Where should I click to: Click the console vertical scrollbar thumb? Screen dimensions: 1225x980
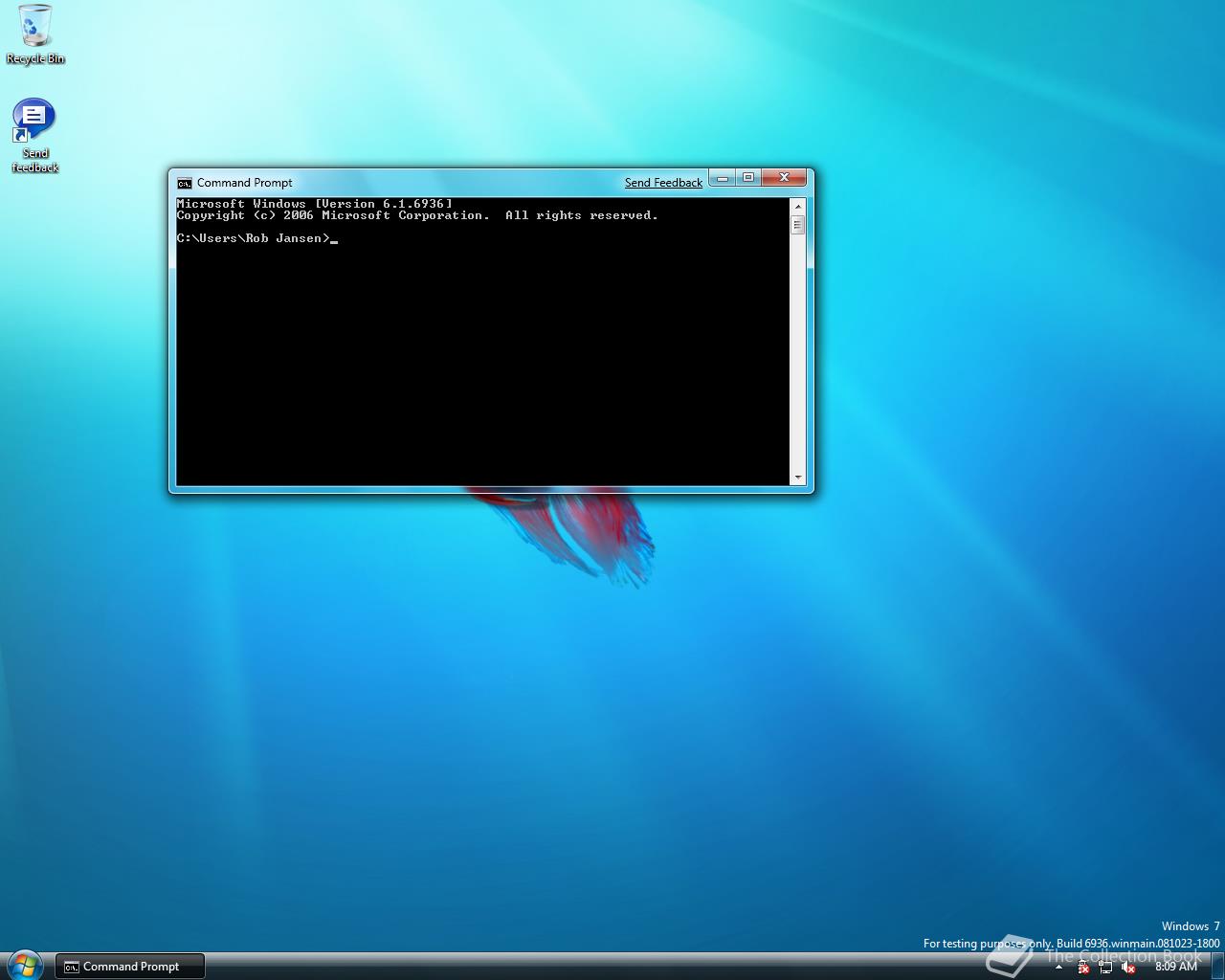point(797,225)
